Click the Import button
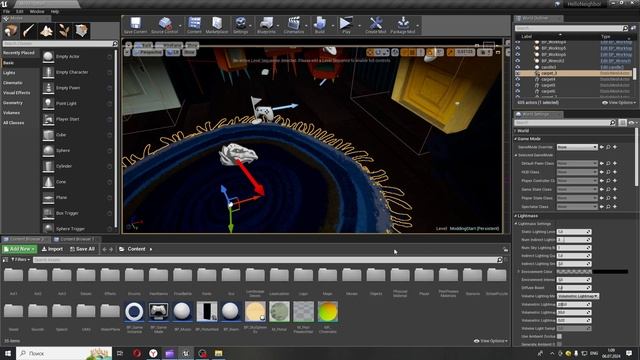This screenshot has height=360, width=640. pos(52,249)
